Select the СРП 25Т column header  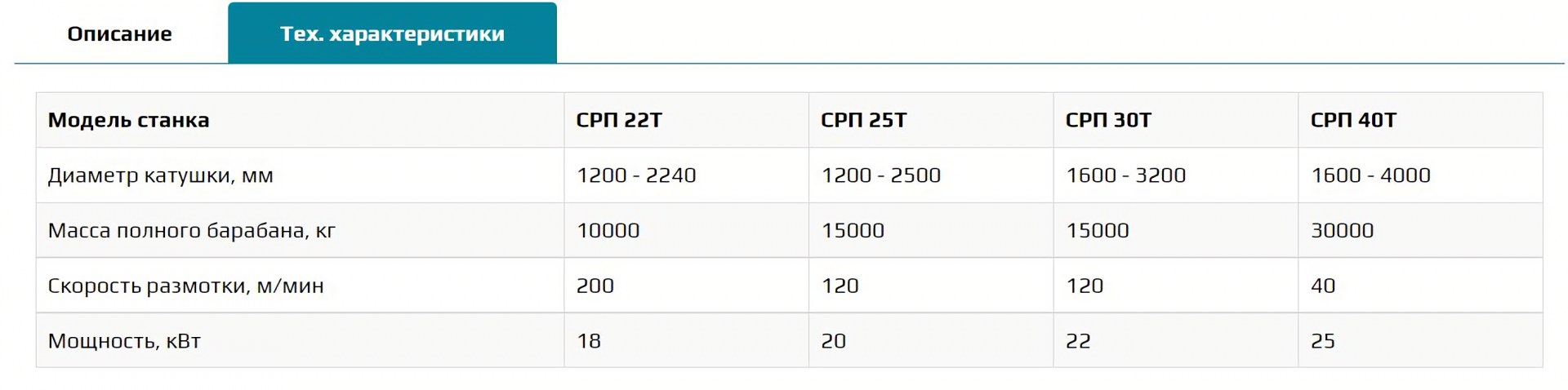[863, 120]
